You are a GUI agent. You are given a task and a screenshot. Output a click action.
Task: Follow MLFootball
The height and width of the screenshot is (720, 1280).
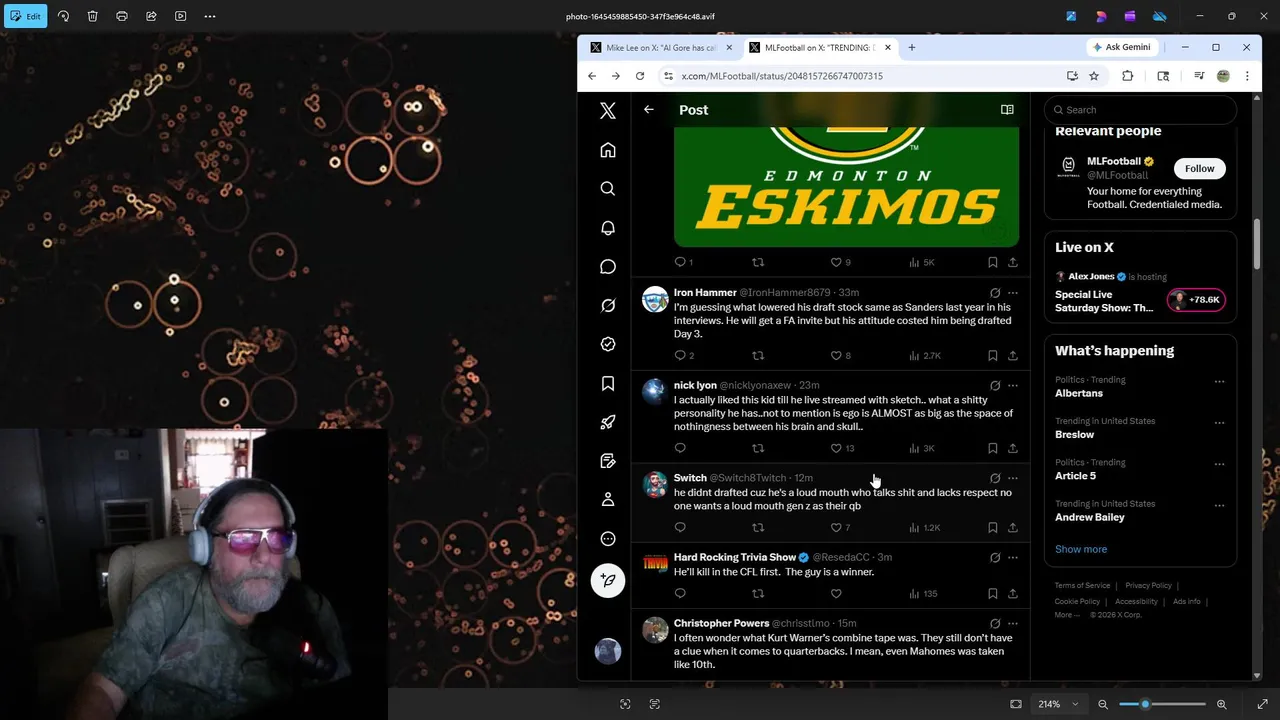pyautogui.click(x=1199, y=169)
